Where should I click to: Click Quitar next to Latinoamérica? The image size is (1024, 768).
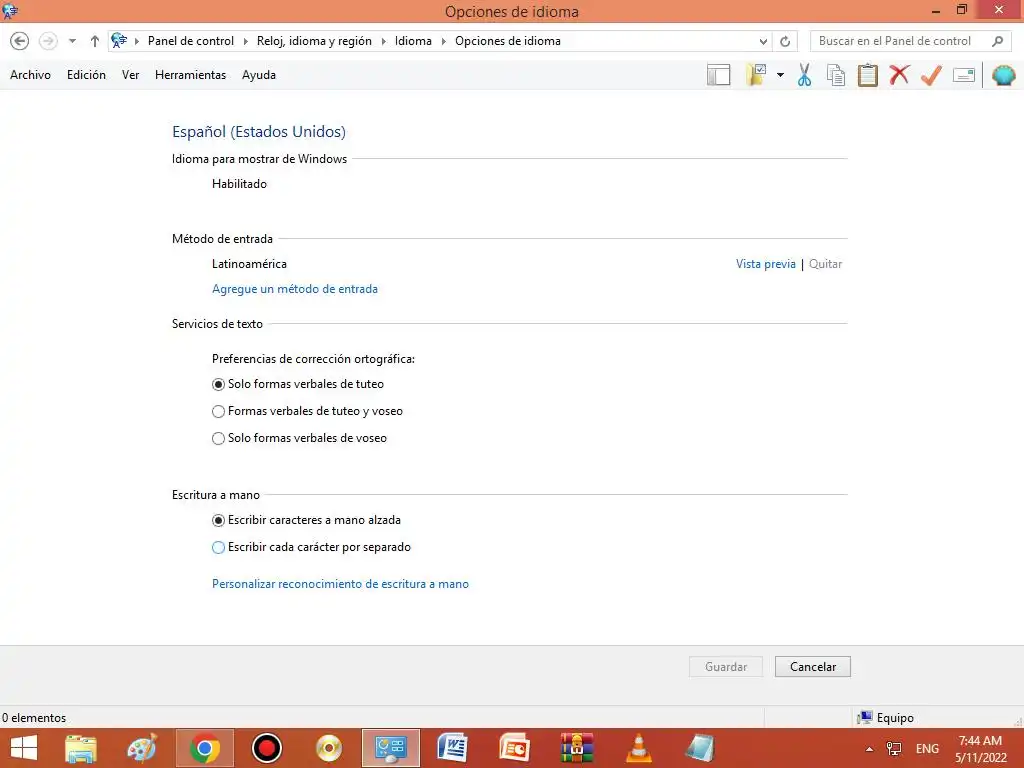(825, 264)
